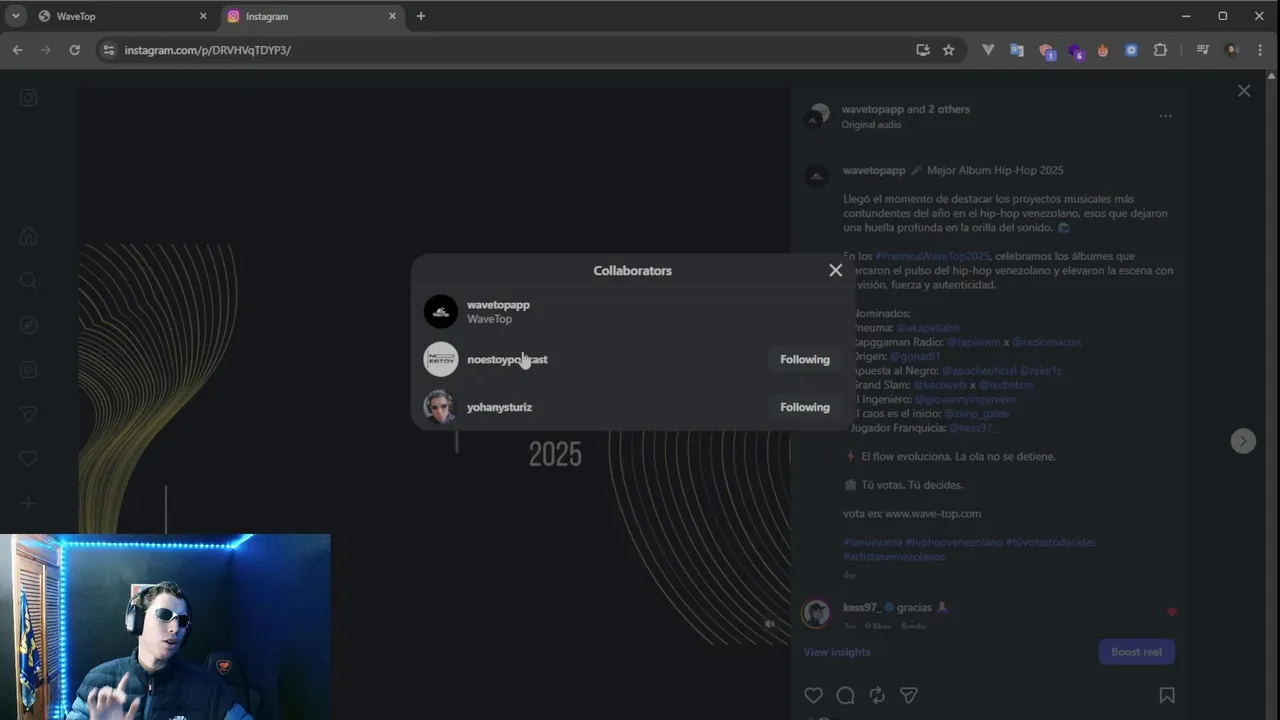Open Notifications heart in sidebar
The width and height of the screenshot is (1280, 720).
(x=29, y=458)
